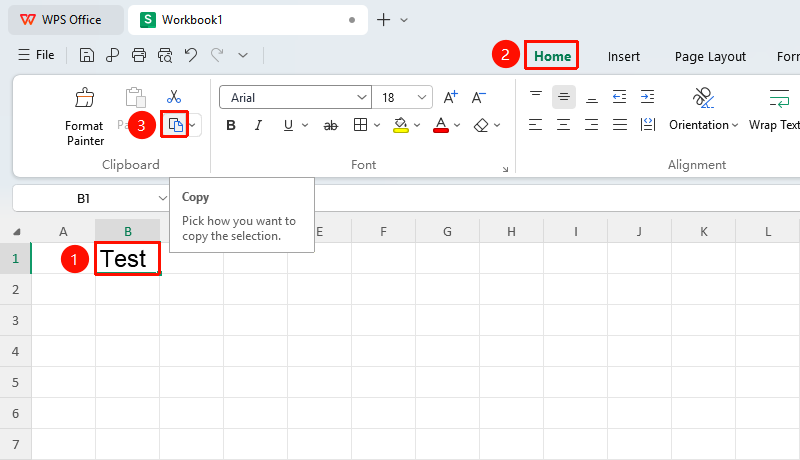Image resolution: width=800 pixels, height=460 pixels.
Task: Click the Export to PDF icon
Action: pos(112,55)
